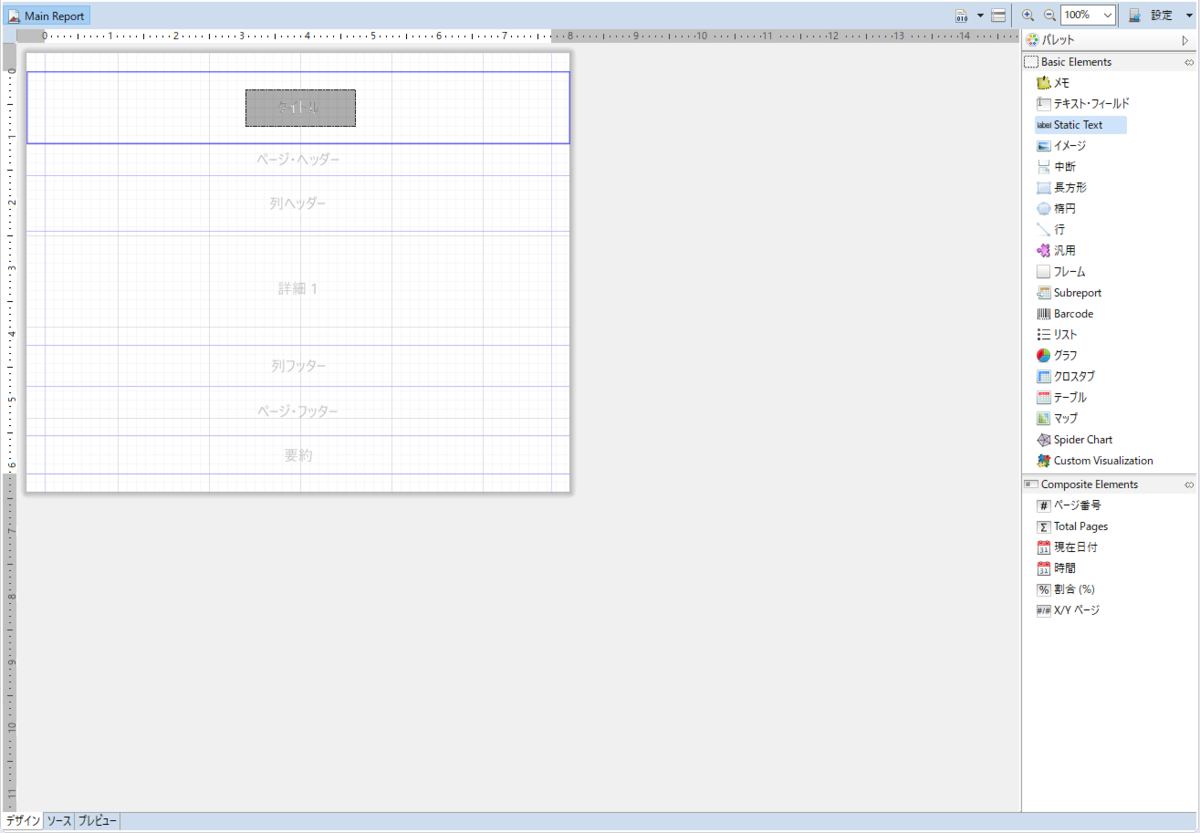Select the グラフ chart element
The height and width of the screenshot is (833, 1200).
click(1058, 356)
